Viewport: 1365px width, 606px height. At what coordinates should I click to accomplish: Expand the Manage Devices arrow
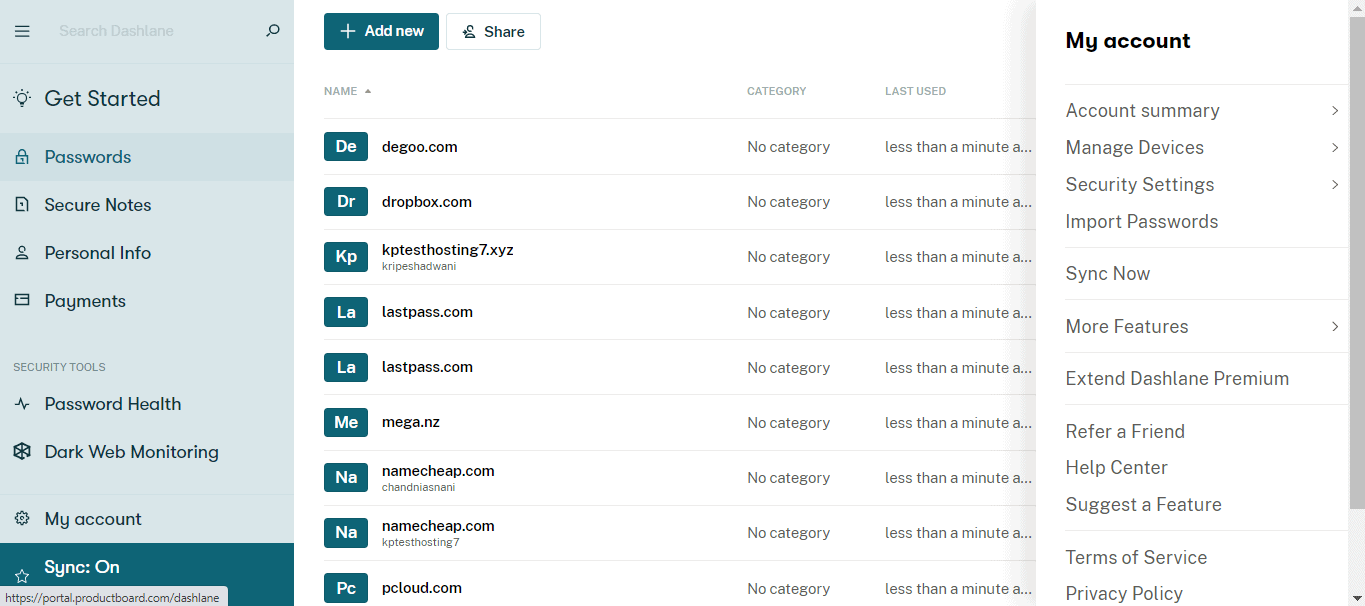coord(1335,148)
